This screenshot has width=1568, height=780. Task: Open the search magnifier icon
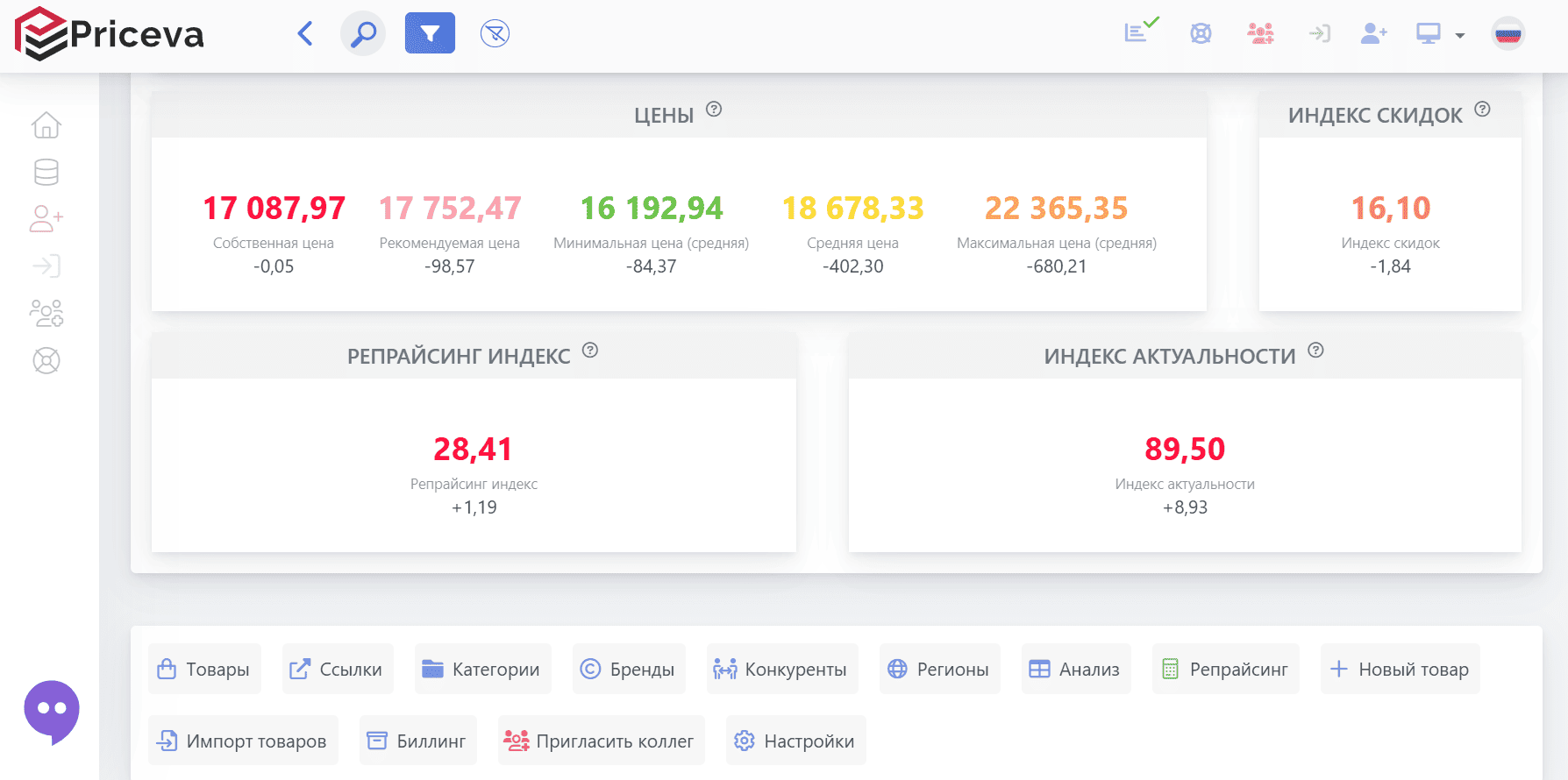tap(363, 34)
